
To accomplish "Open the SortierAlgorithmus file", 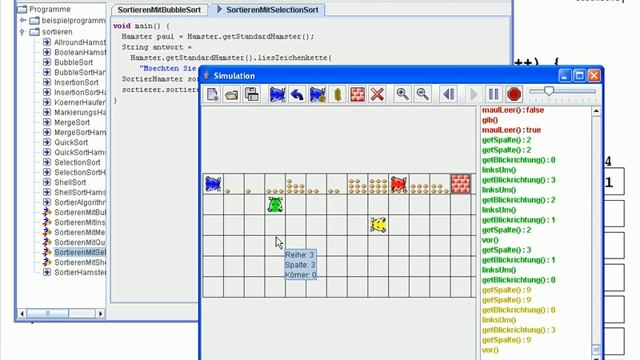I will [x=80, y=202].
